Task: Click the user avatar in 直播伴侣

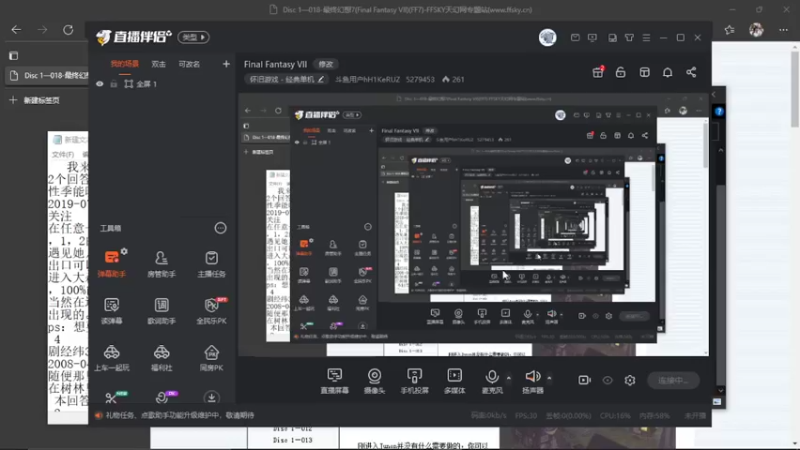Action: (x=547, y=37)
